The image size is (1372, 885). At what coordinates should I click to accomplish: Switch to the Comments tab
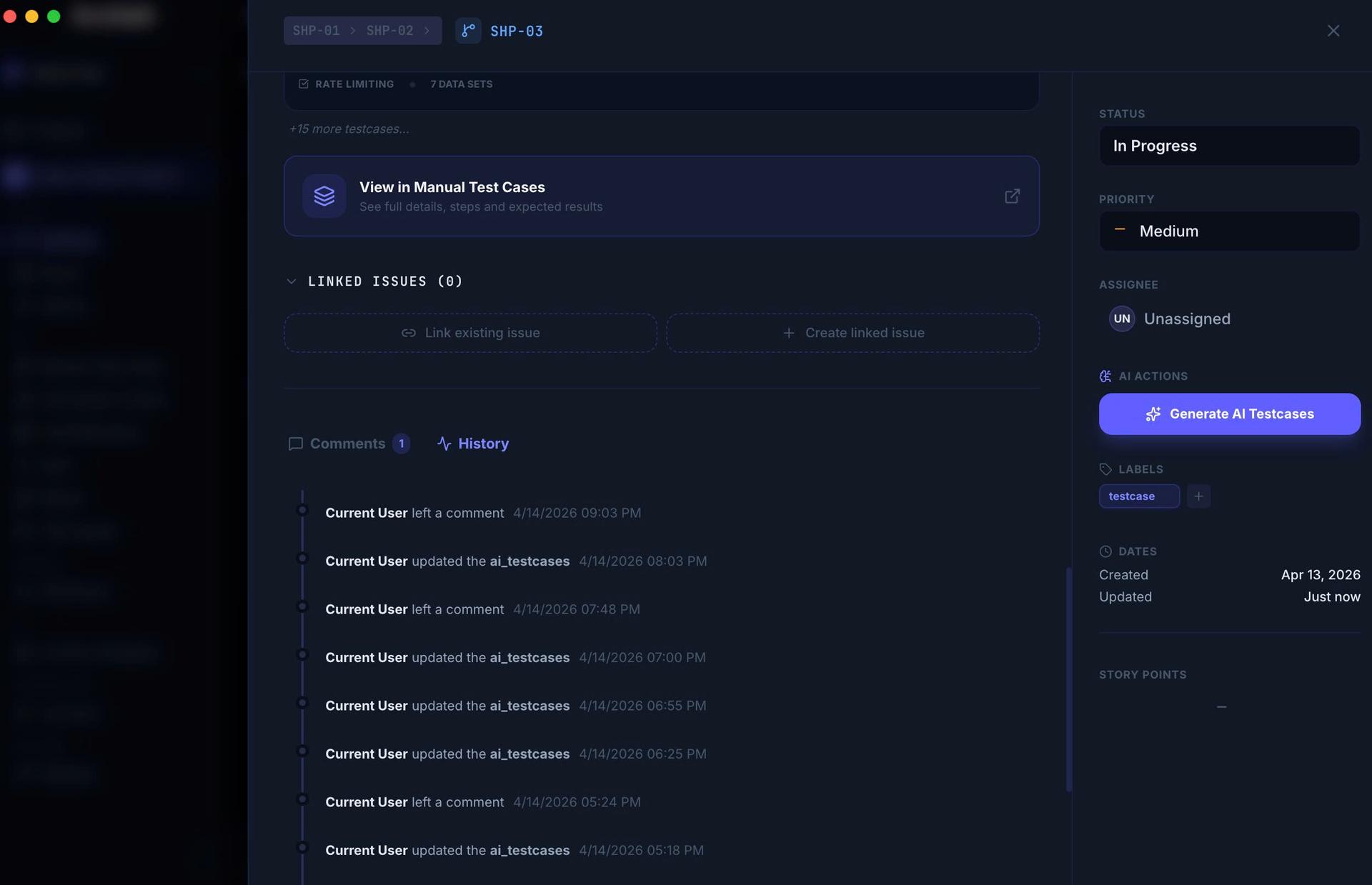[x=349, y=444]
